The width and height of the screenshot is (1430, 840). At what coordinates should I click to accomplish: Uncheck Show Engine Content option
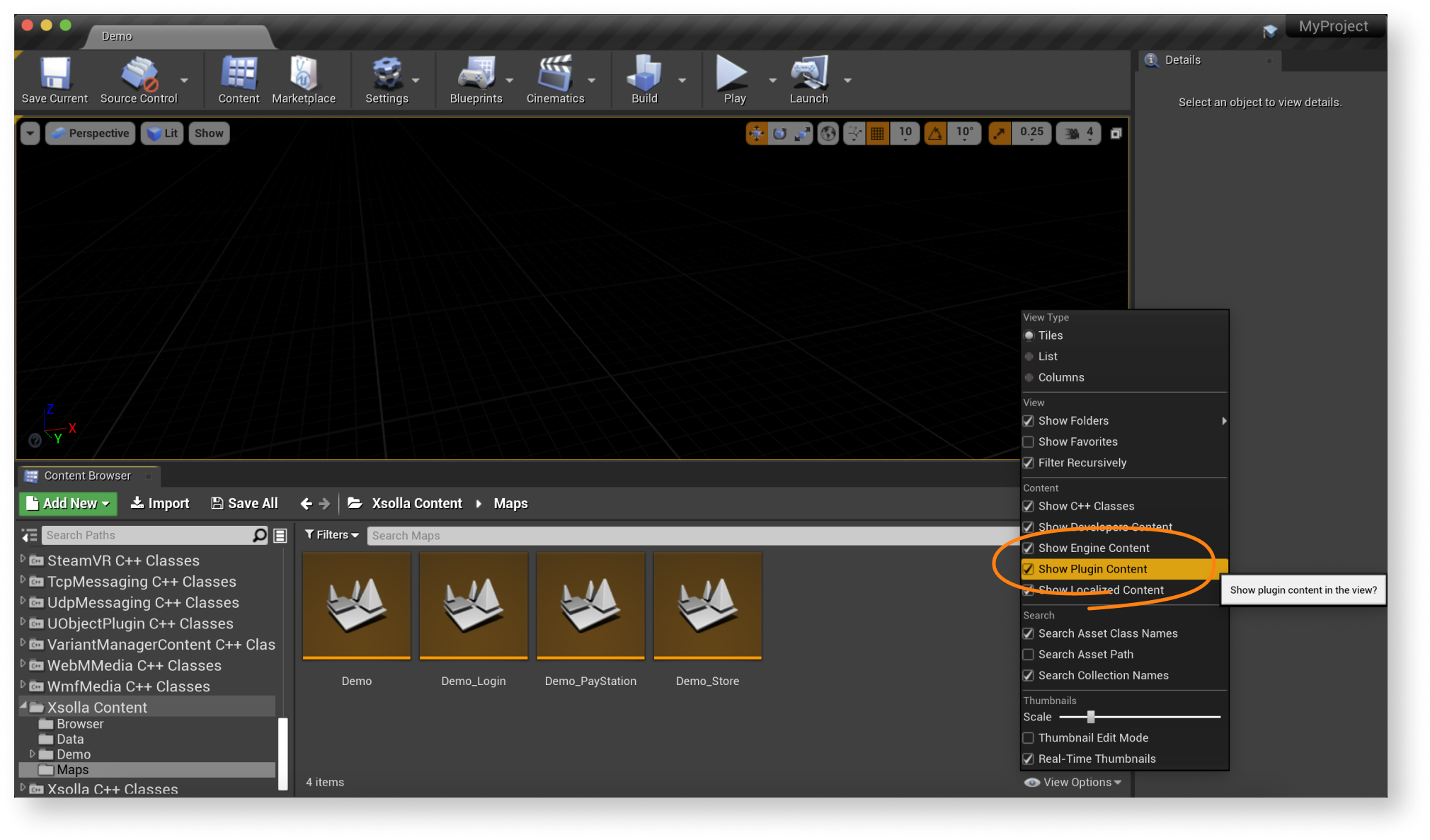(1029, 548)
